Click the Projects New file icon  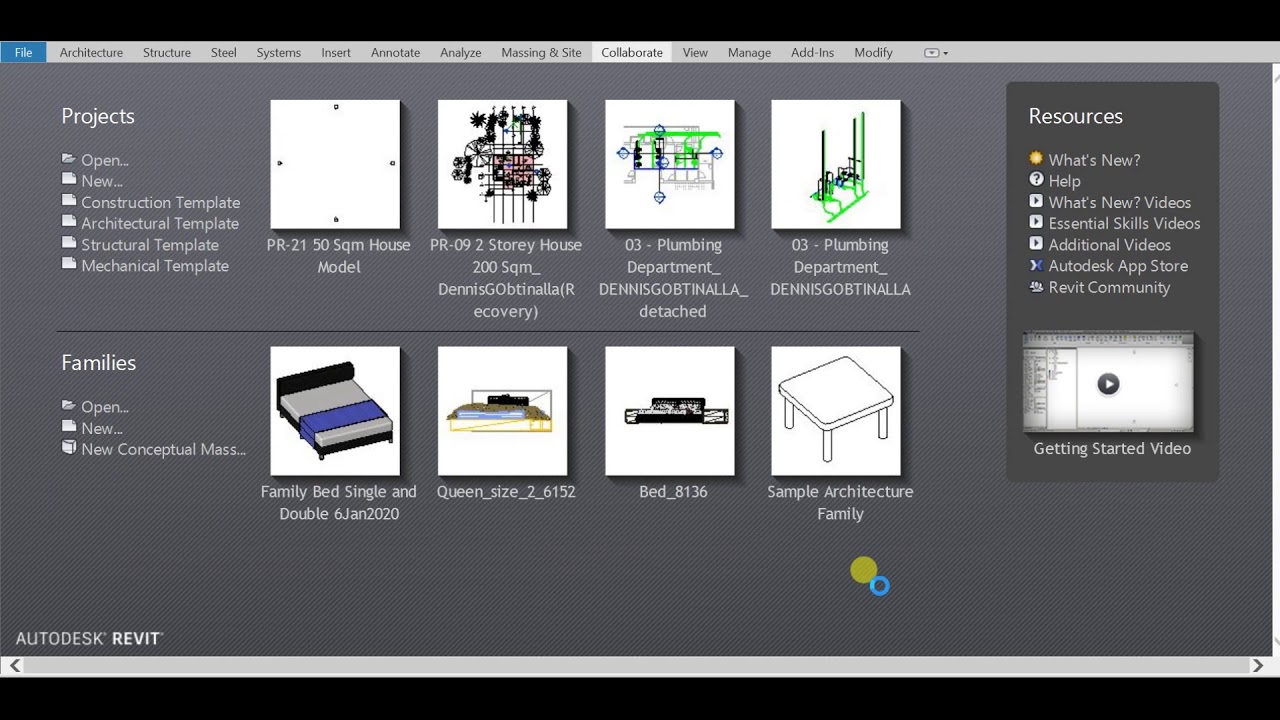tap(69, 179)
